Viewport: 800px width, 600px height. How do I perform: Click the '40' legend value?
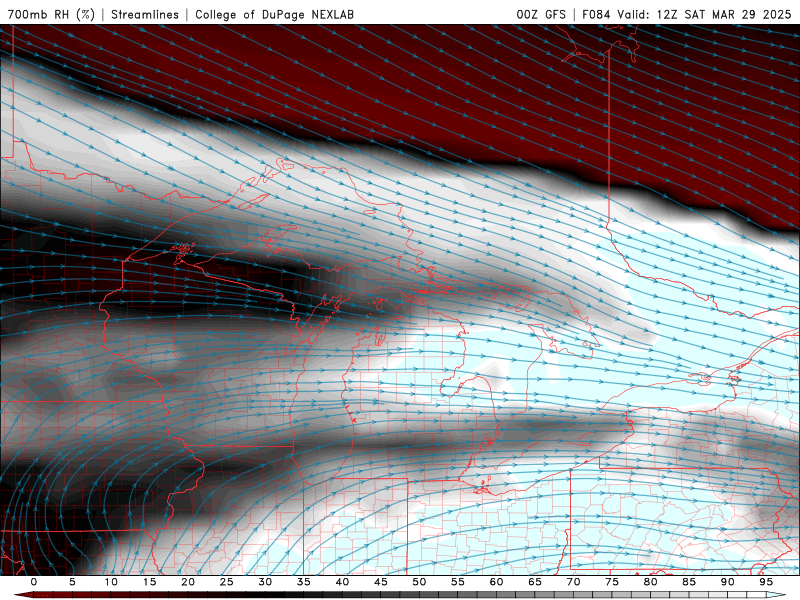(x=342, y=582)
